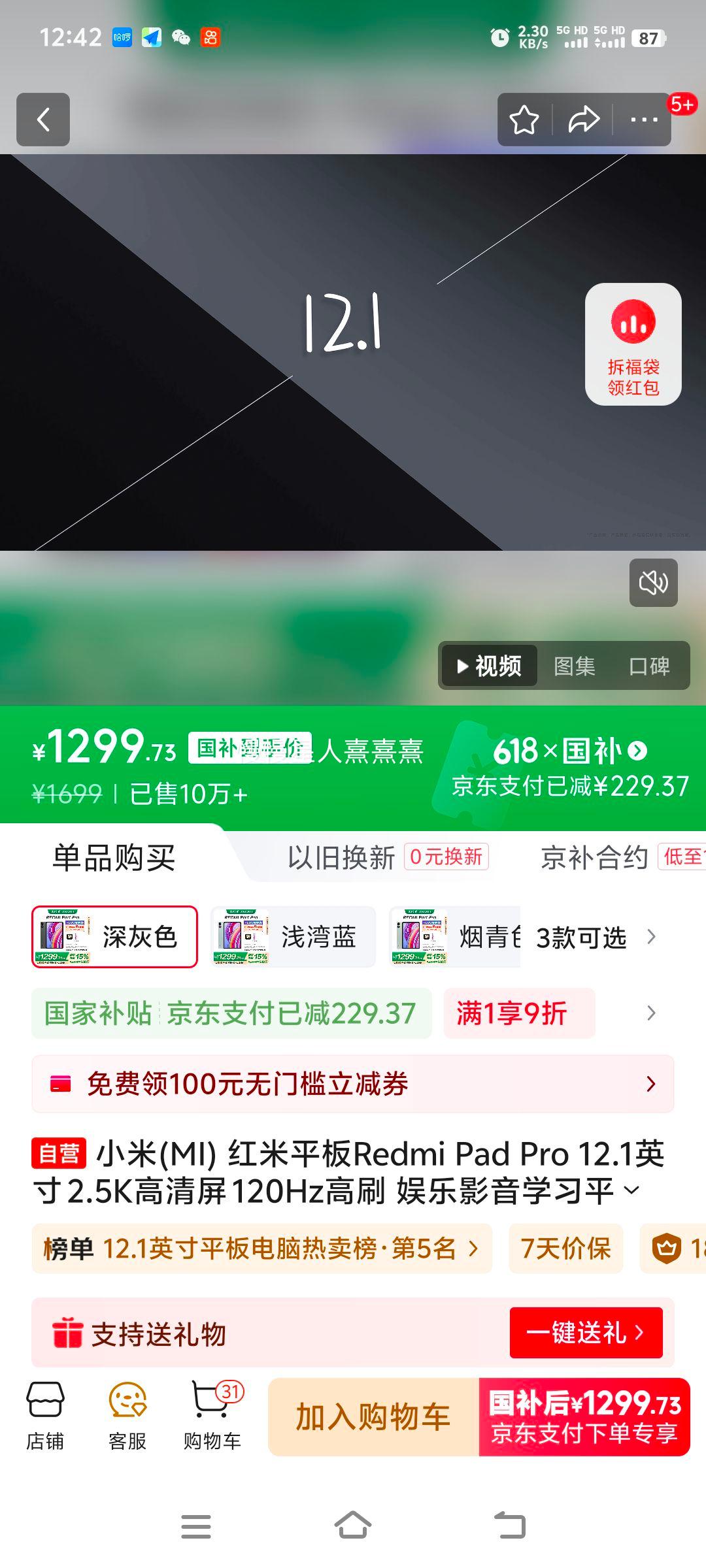
Task: Select the 深灰色 color option
Action: (x=114, y=937)
